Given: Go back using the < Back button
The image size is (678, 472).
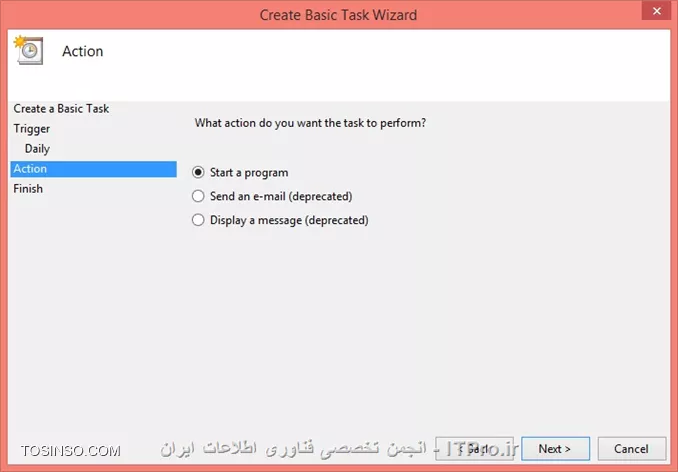Looking at the screenshot, I should [474, 449].
